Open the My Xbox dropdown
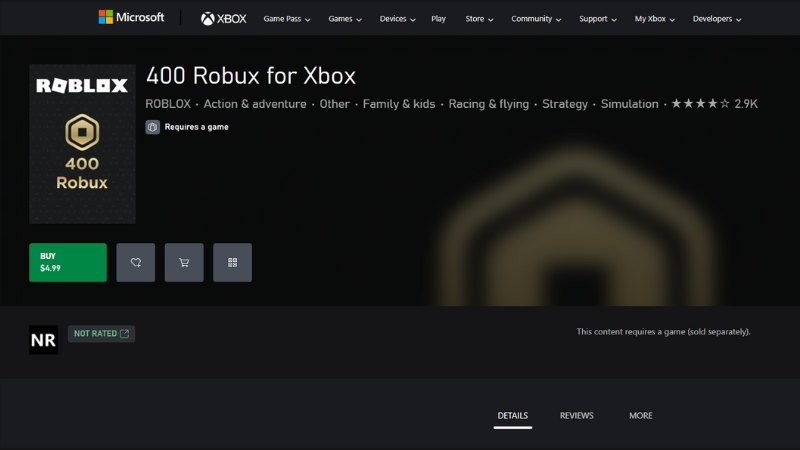 coord(655,19)
